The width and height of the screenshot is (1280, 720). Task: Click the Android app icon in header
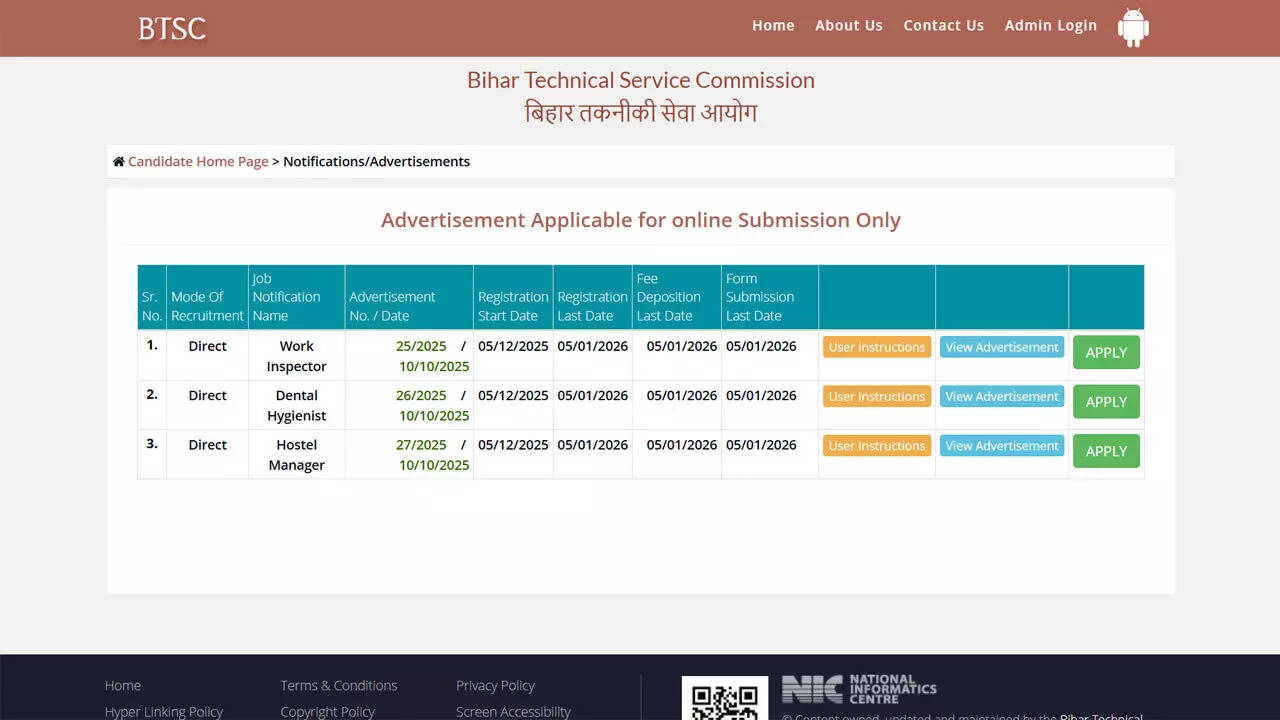(x=1133, y=27)
